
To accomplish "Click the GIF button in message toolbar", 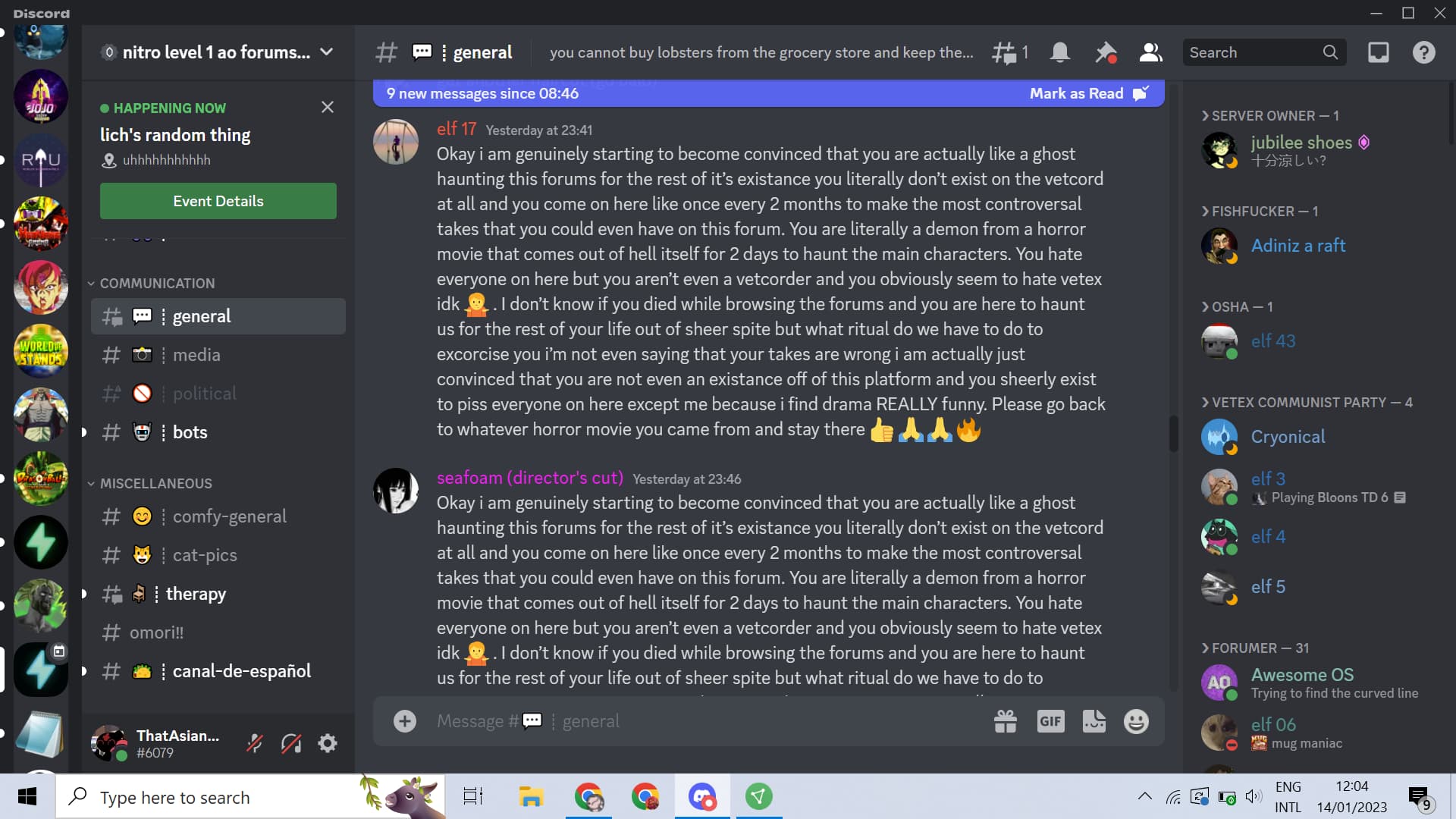I will click(x=1050, y=720).
